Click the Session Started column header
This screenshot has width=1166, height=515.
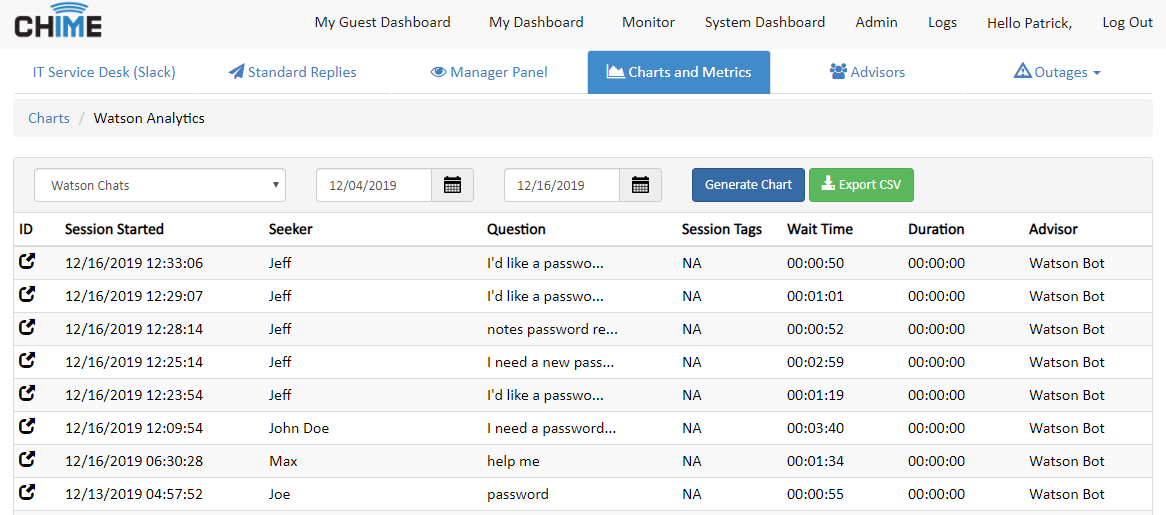[115, 230]
